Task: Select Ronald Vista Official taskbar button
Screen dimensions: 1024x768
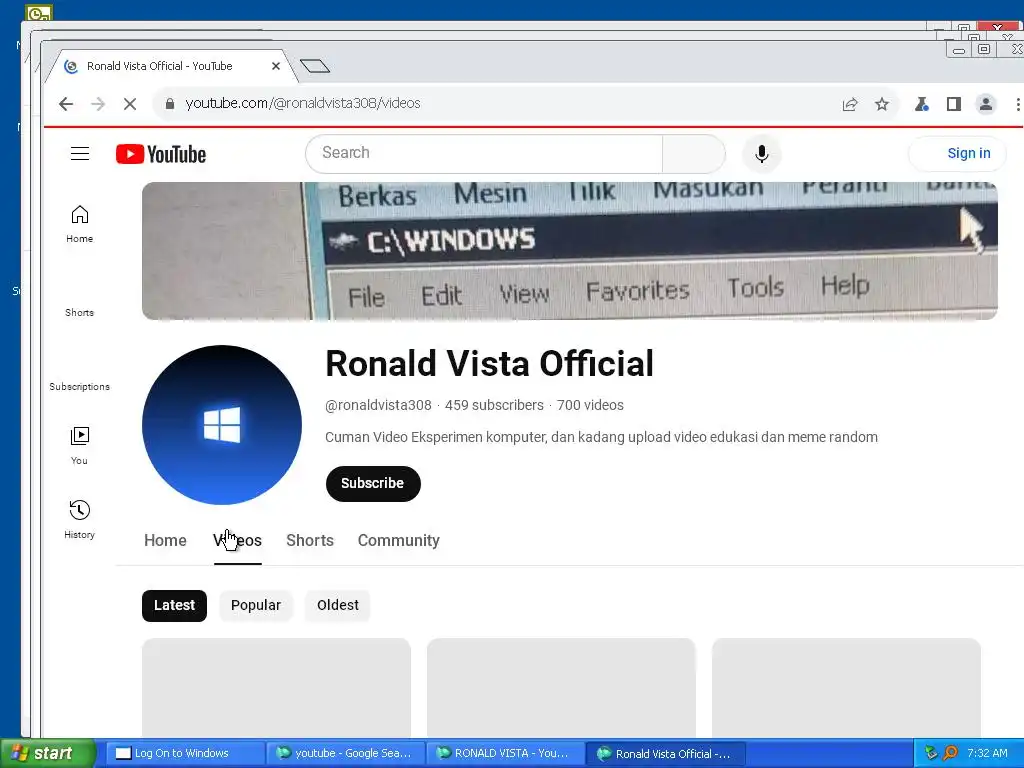Action: click(666, 754)
